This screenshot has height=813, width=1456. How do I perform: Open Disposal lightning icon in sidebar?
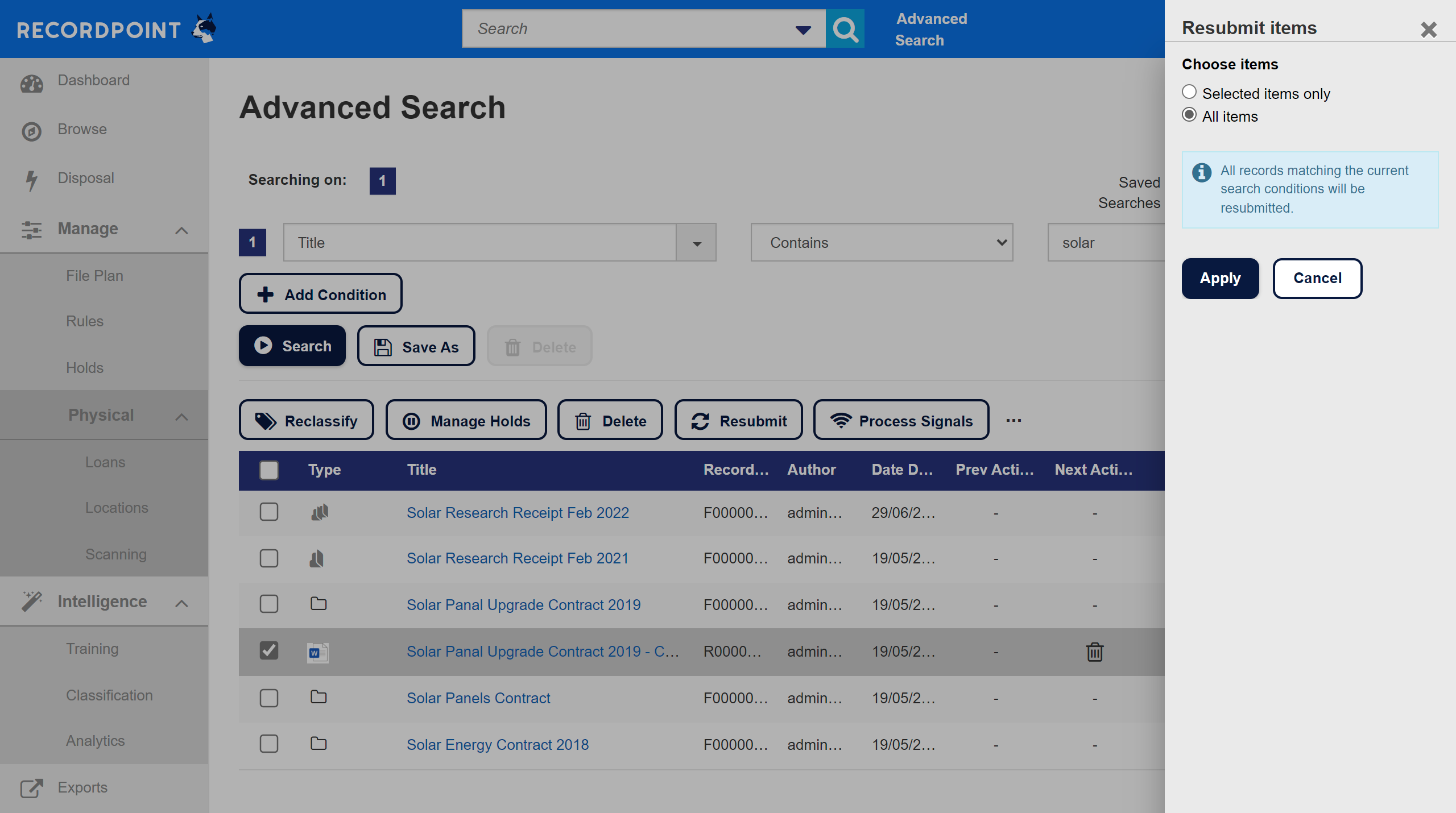click(x=31, y=180)
